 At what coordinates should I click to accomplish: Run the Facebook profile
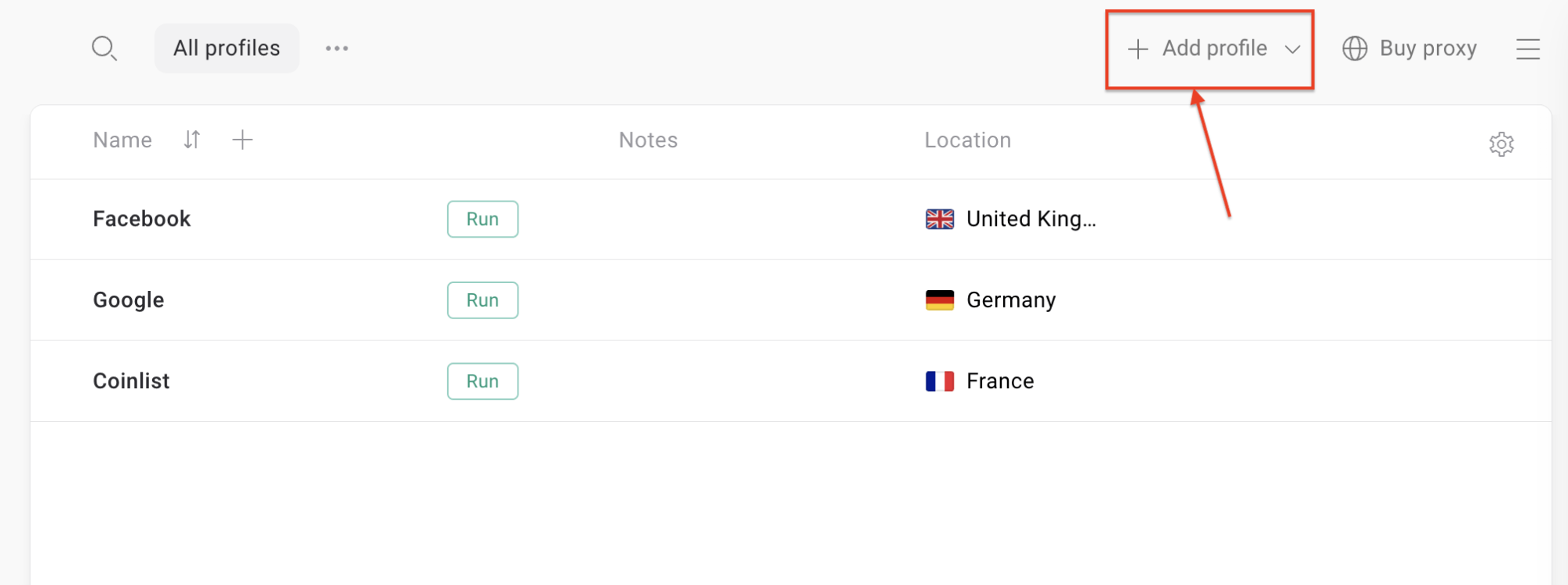482,219
